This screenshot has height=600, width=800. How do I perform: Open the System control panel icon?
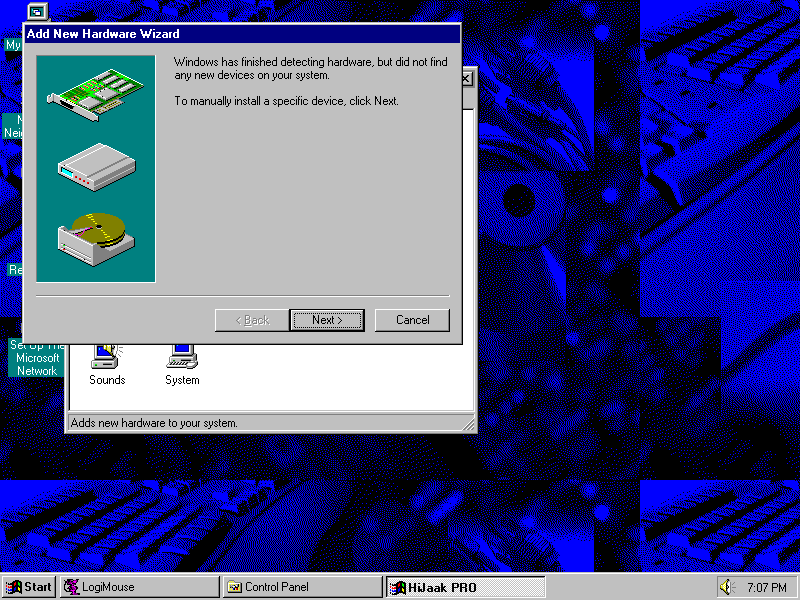(182, 360)
